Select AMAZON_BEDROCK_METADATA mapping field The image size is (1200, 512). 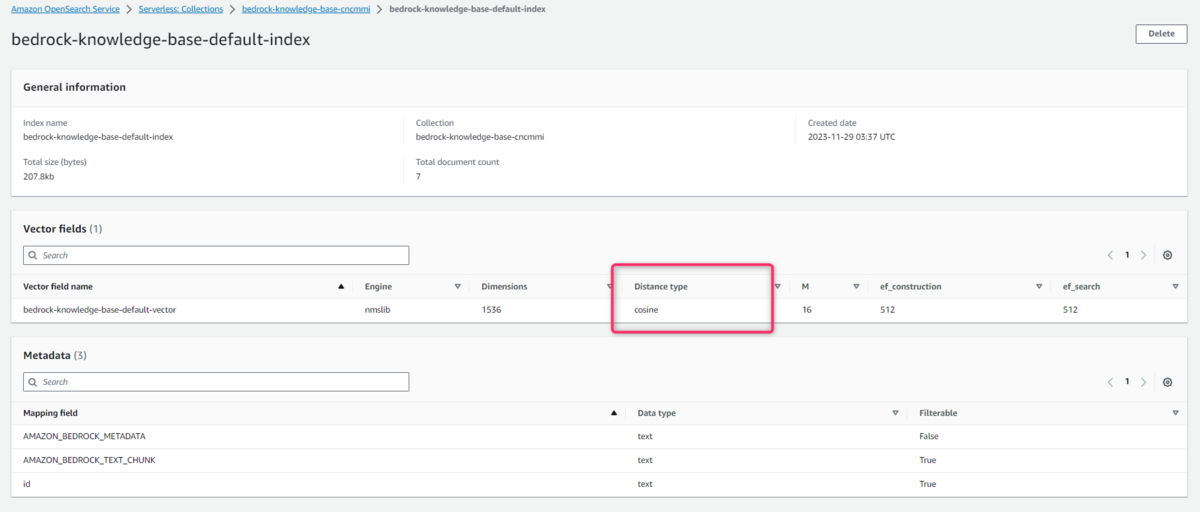(x=85, y=436)
